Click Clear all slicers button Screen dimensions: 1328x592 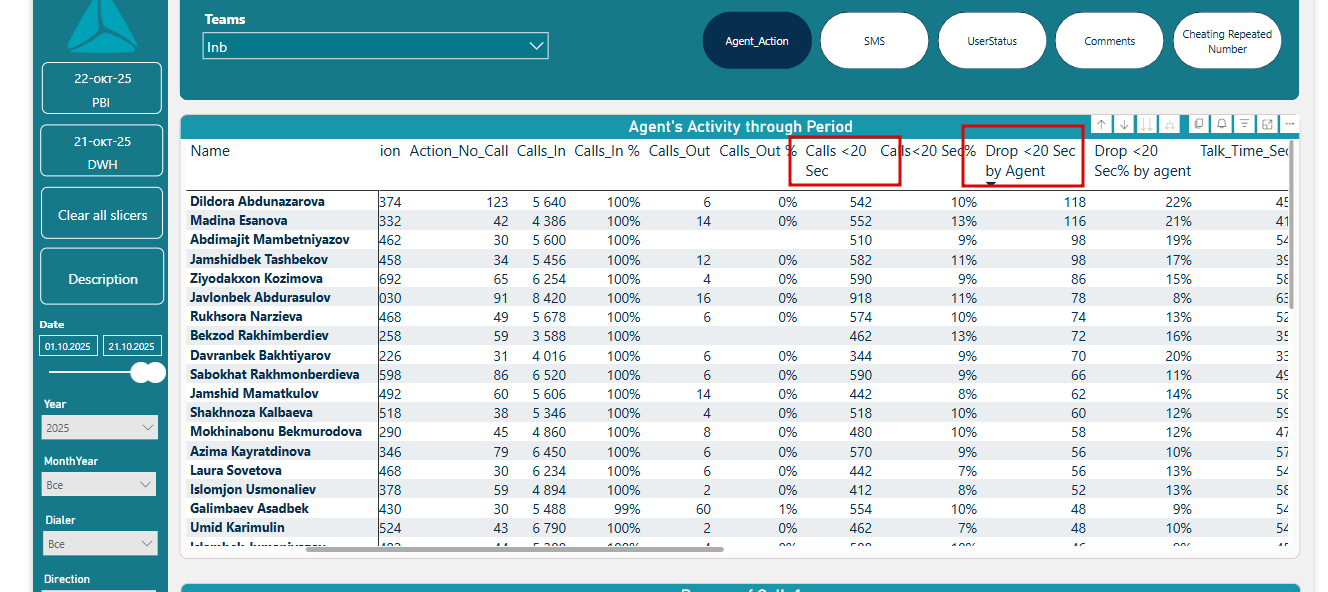[102, 214]
